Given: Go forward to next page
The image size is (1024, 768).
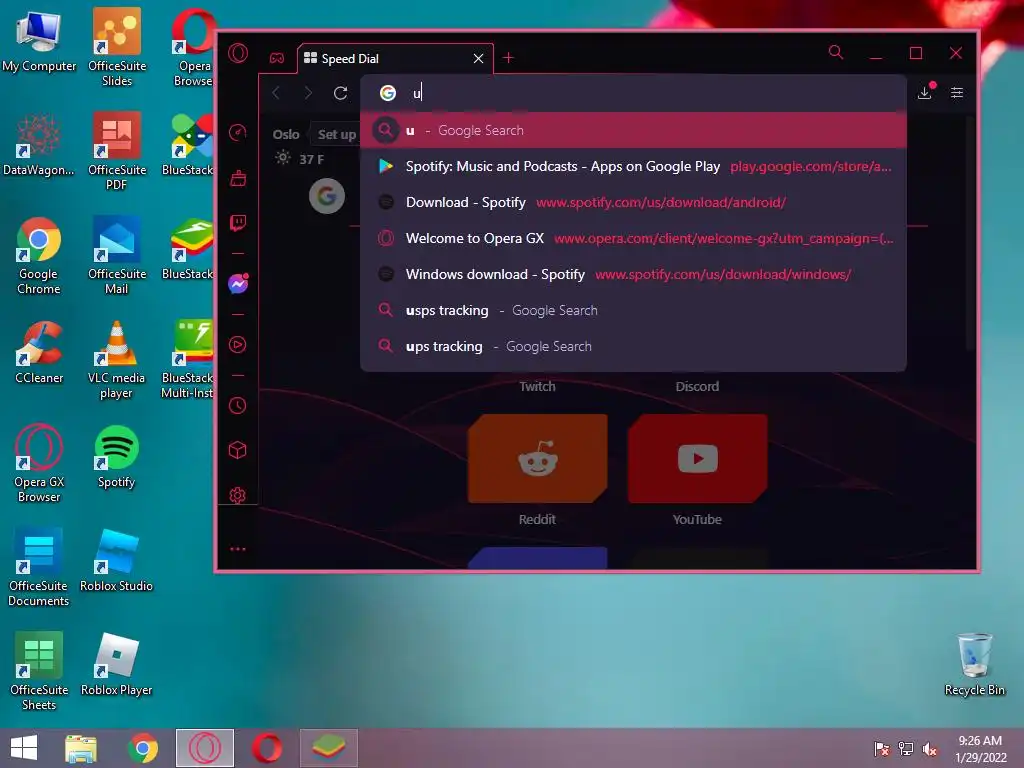Looking at the screenshot, I should 308,93.
